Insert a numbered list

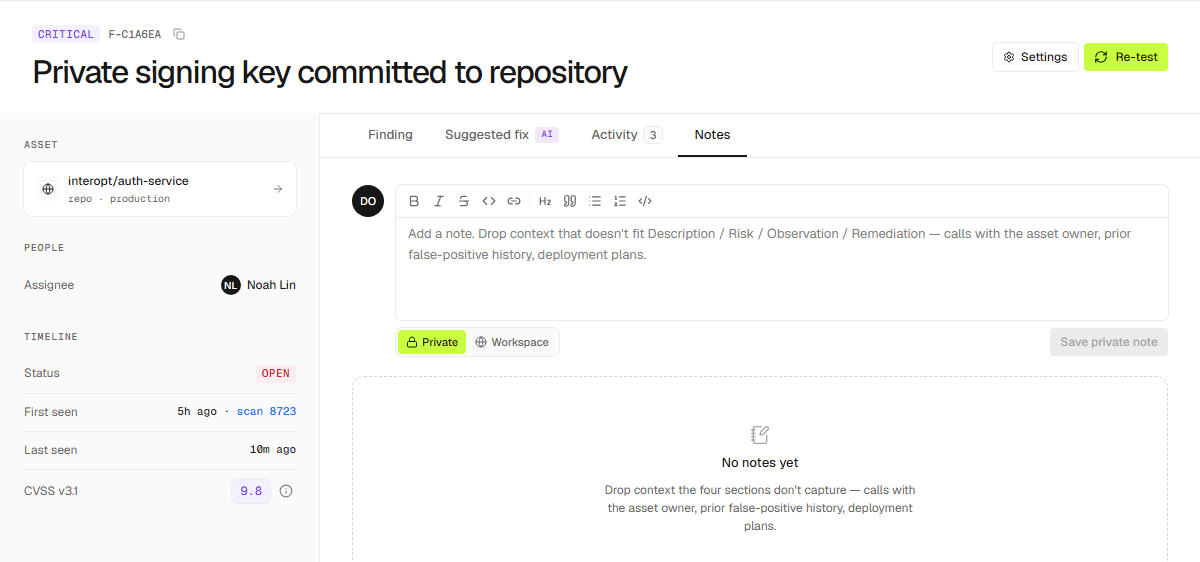tap(620, 201)
